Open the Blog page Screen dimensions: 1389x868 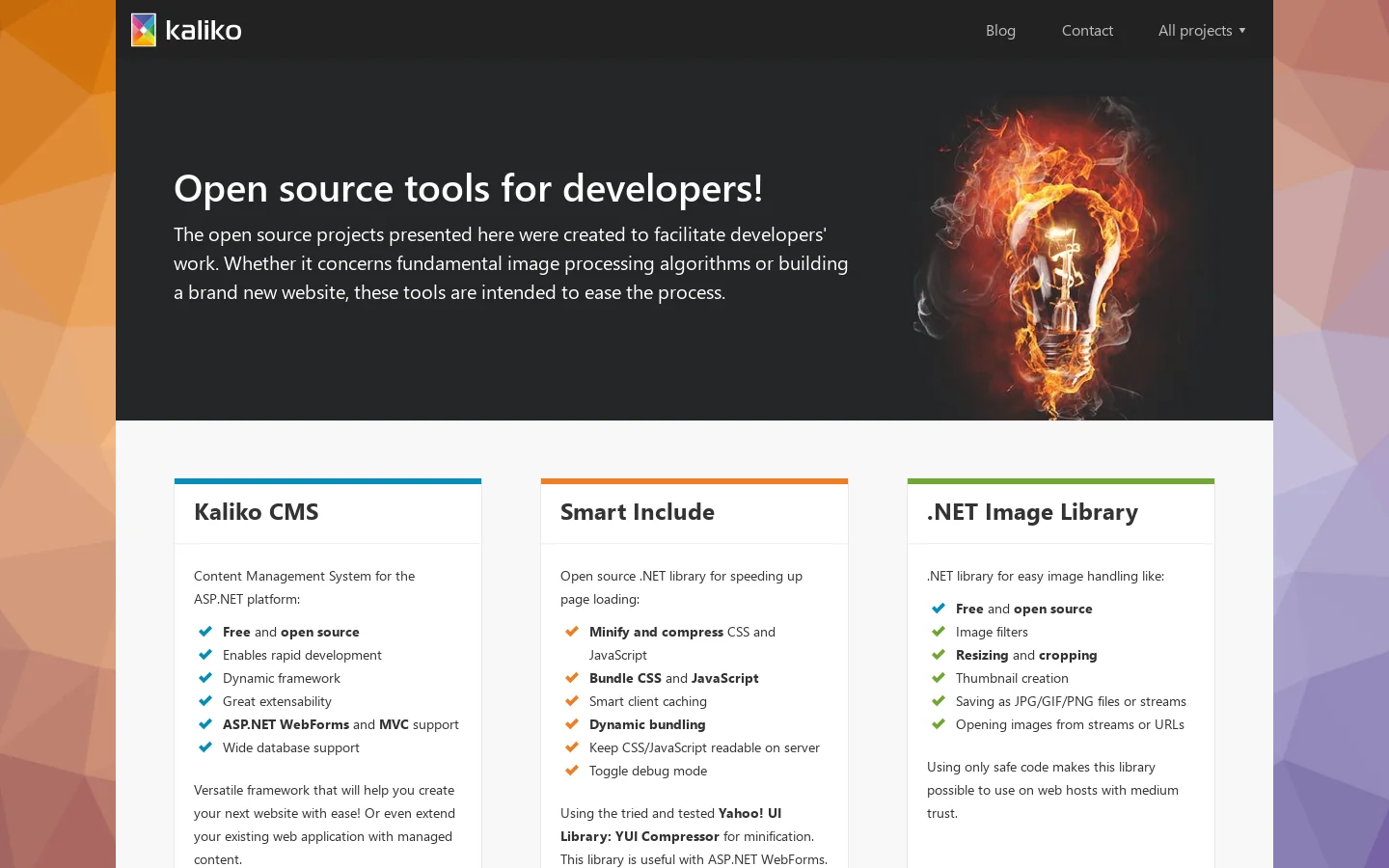point(1000,31)
